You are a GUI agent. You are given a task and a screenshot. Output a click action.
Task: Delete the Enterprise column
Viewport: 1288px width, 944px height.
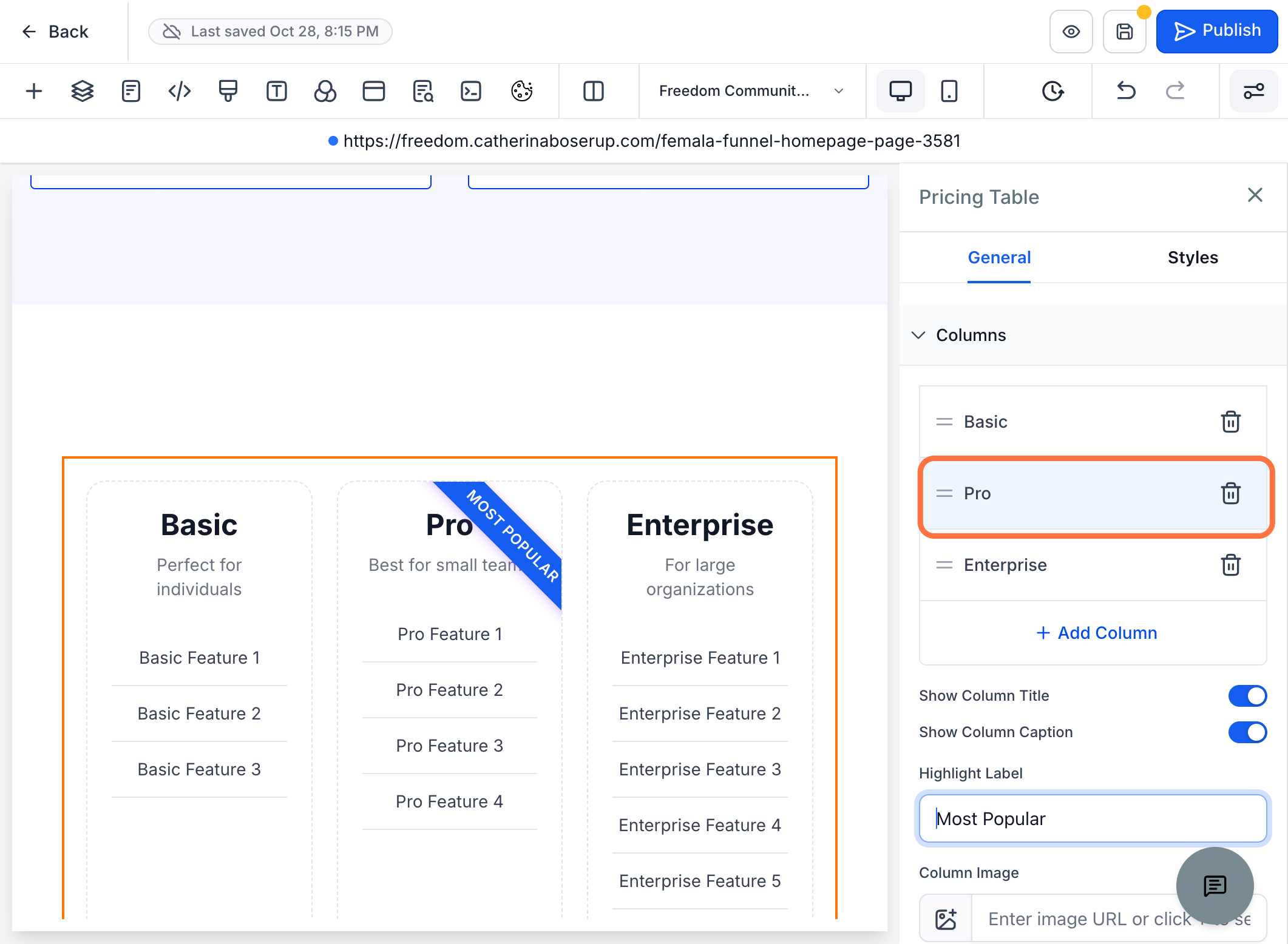(1231, 565)
